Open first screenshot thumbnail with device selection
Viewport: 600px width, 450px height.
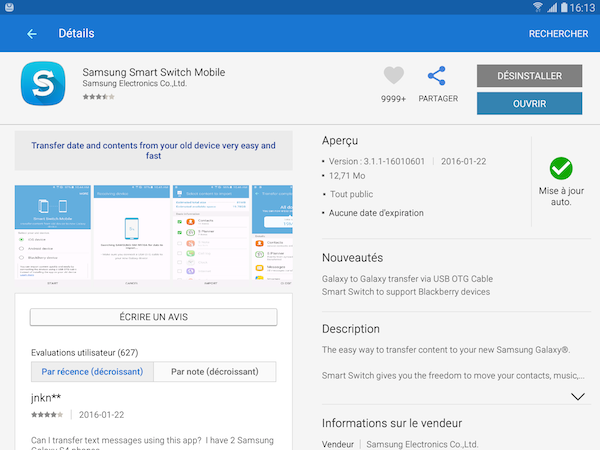pos(53,235)
